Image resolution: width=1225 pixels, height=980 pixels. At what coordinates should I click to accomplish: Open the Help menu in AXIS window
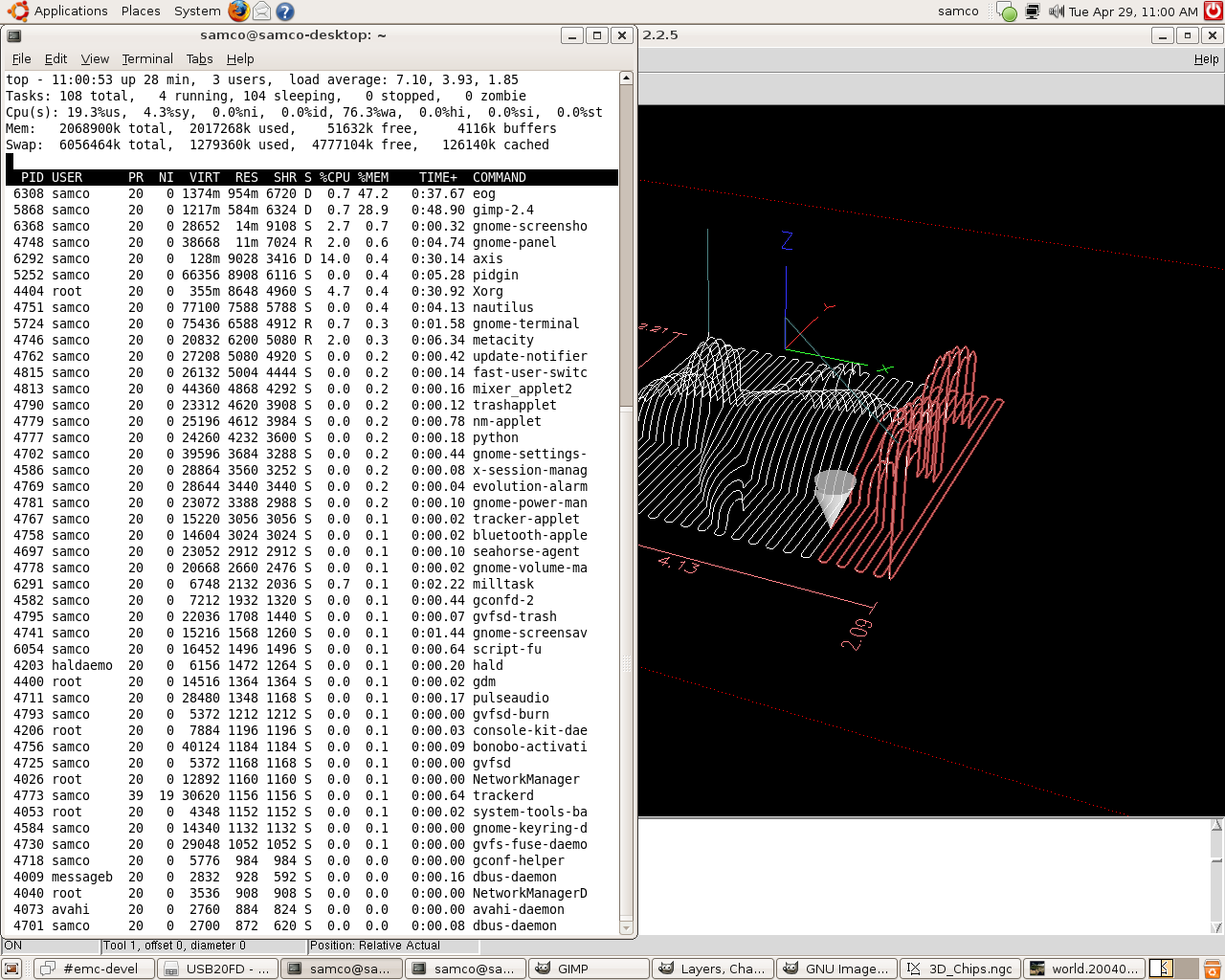pos(1206,58)
